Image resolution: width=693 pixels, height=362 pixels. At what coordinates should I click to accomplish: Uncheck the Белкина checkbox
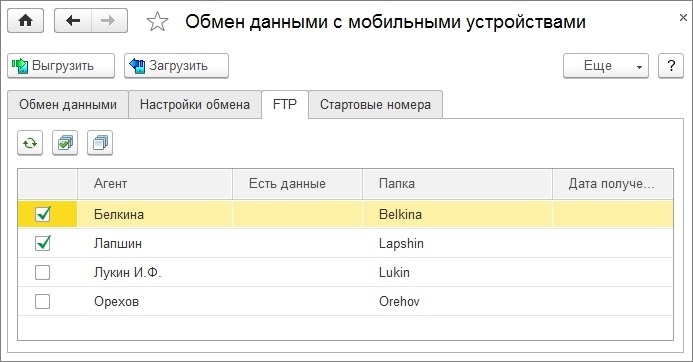pos(42,214)
